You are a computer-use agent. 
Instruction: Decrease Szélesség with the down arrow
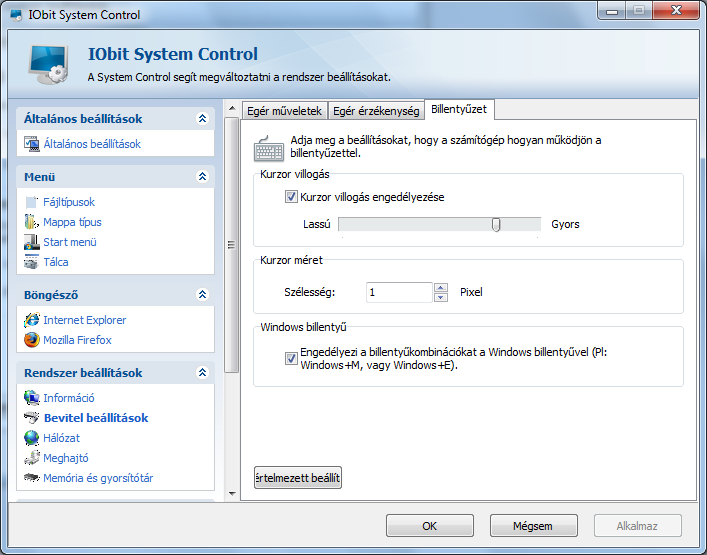(441, 297)
